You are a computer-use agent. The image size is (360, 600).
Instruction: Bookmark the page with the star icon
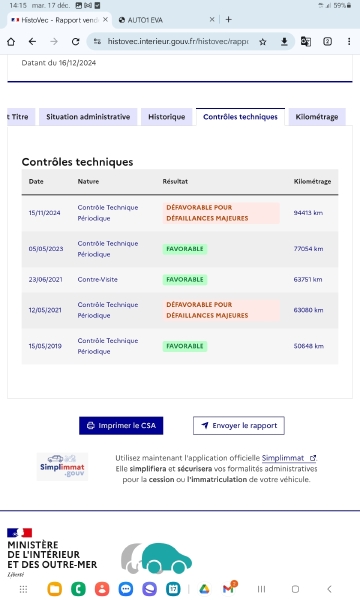(262, 42)
